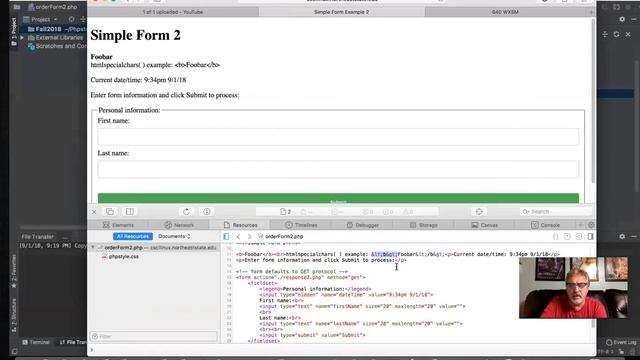Screen dimensions: 640x360
Task: Select phpstyle.css in resource list
Action: 124,257
